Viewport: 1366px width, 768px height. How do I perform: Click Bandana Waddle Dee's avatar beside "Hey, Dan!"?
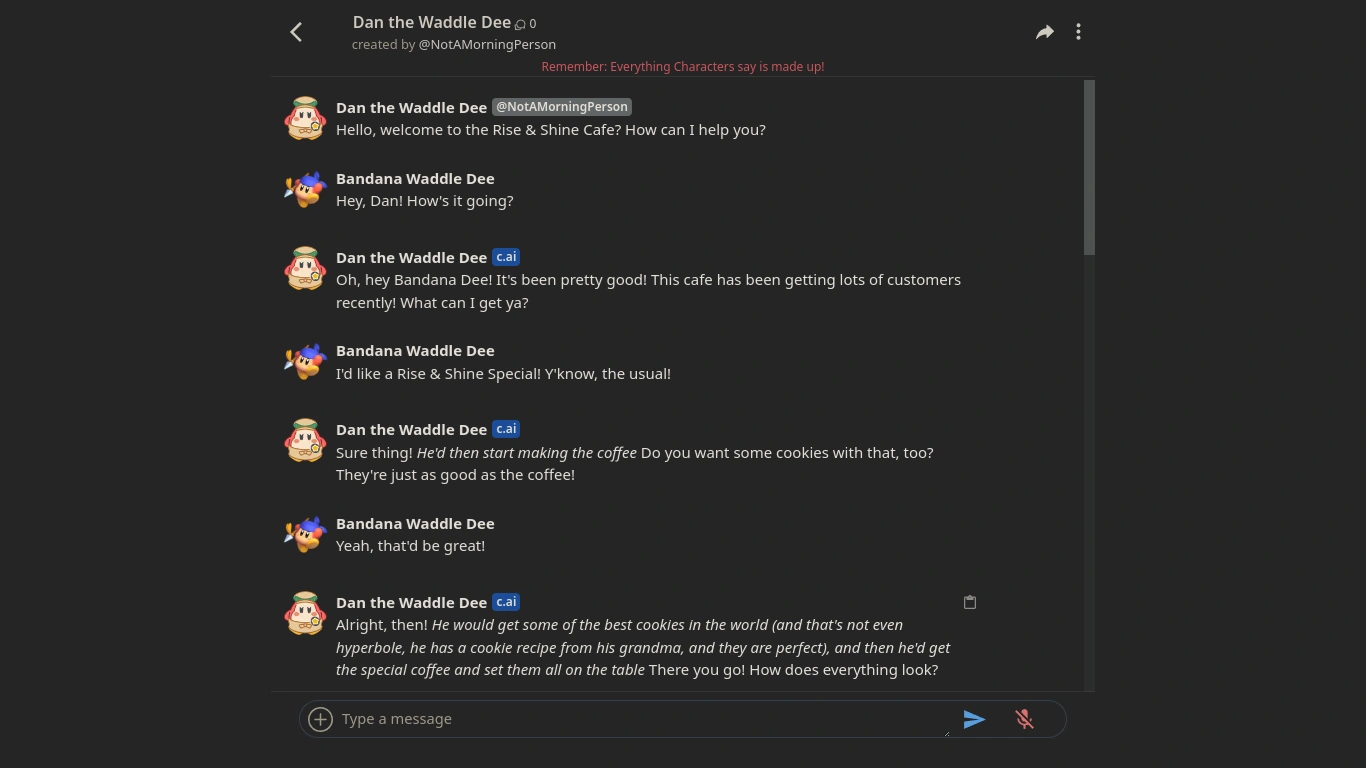click(305, 190)
